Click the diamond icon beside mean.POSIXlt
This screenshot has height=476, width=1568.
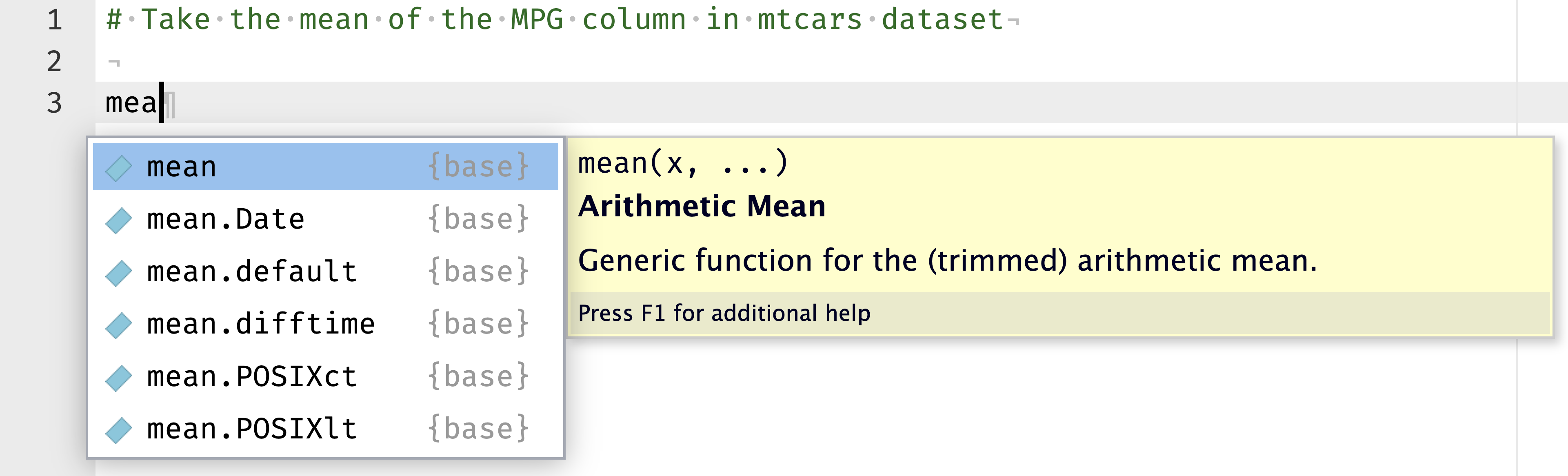click(118, 430)
